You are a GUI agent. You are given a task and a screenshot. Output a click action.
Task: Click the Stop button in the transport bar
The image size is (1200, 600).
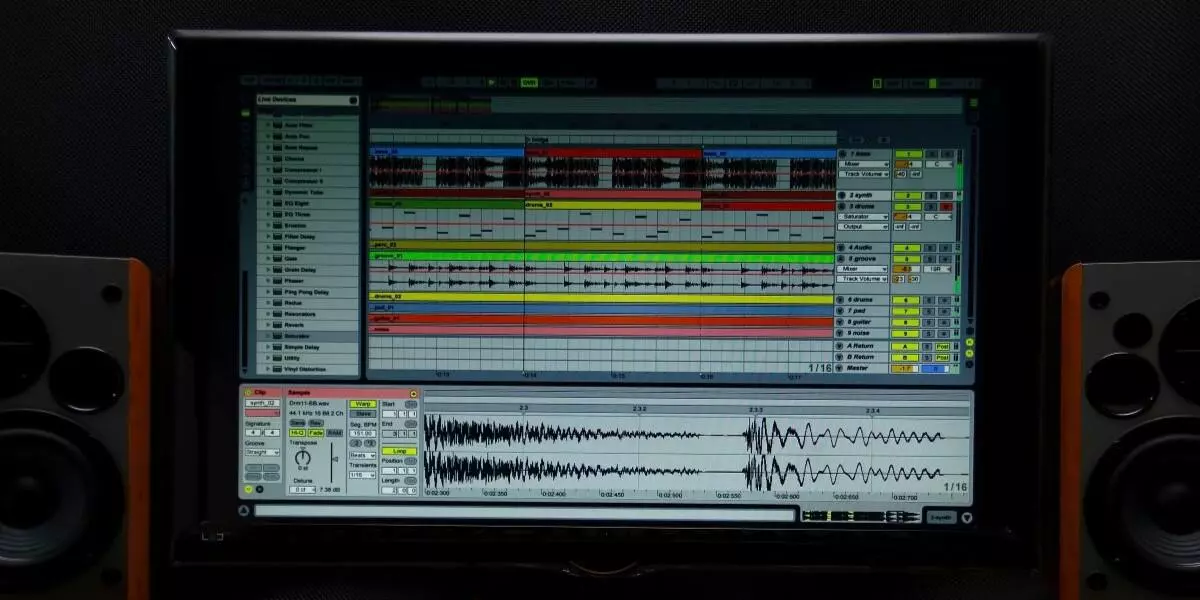coord(502,80)
